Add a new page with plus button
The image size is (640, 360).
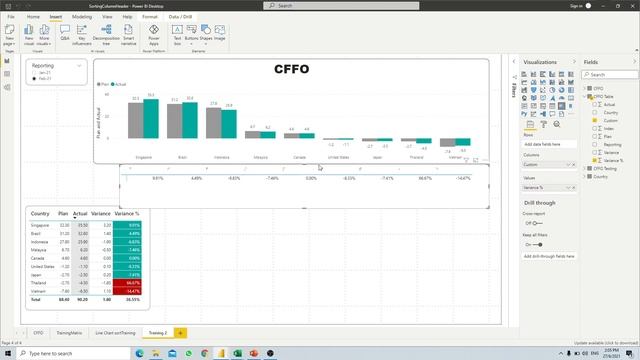[180, 333]
